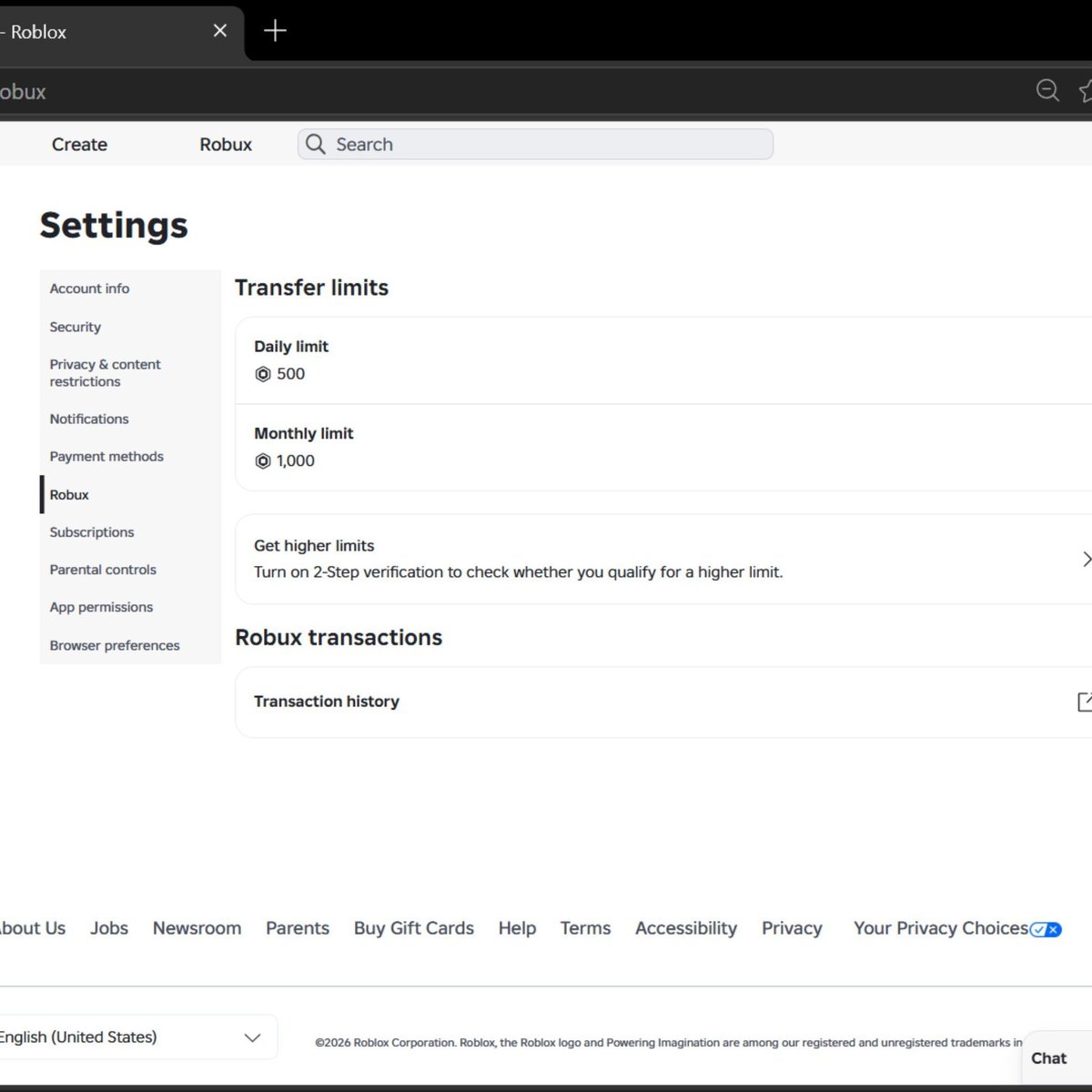View the Terms footer link
This screenshot has height=1092, width=1092.
click(x=585, y=928)
